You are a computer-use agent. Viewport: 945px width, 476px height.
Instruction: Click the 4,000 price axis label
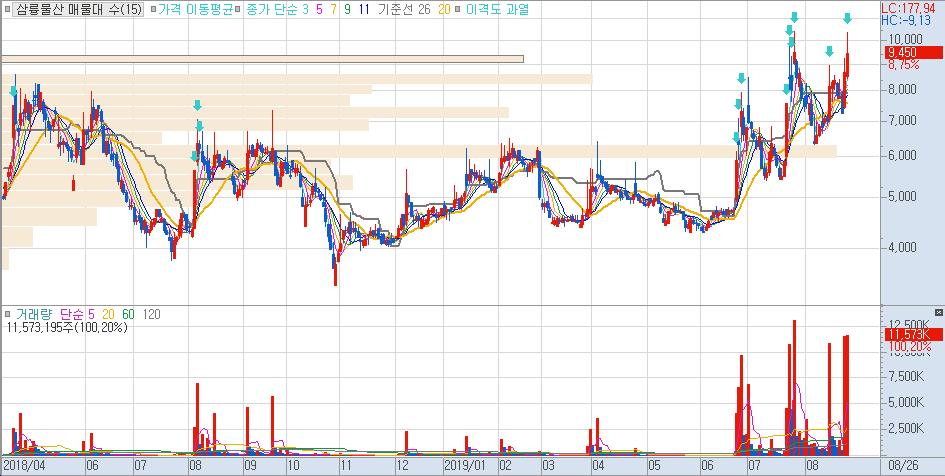coord(902,247)
